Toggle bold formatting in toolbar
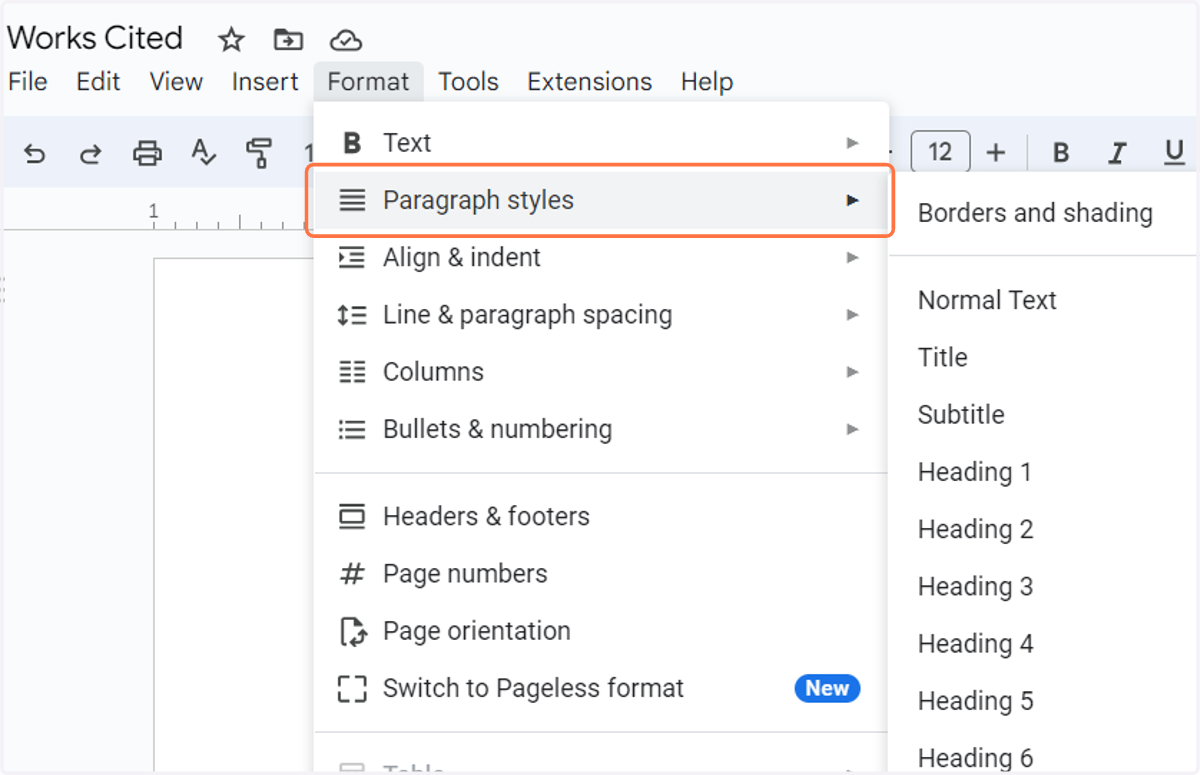Screen dimensions: 1200x775 [1061, 153]
